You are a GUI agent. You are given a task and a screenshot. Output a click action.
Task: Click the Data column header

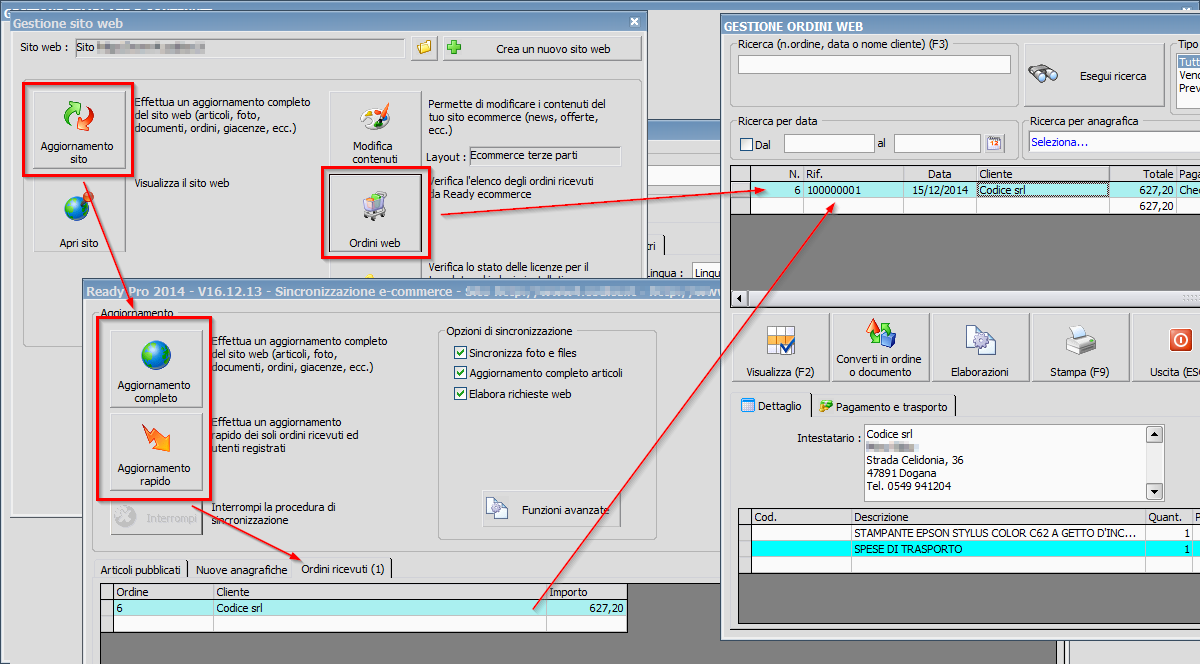(x=941, y=174)
